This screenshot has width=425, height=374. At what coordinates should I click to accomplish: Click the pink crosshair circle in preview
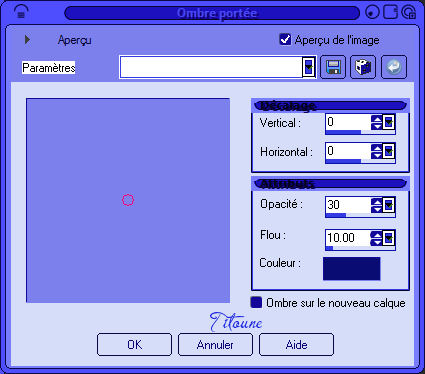click(x=128, y=200)
